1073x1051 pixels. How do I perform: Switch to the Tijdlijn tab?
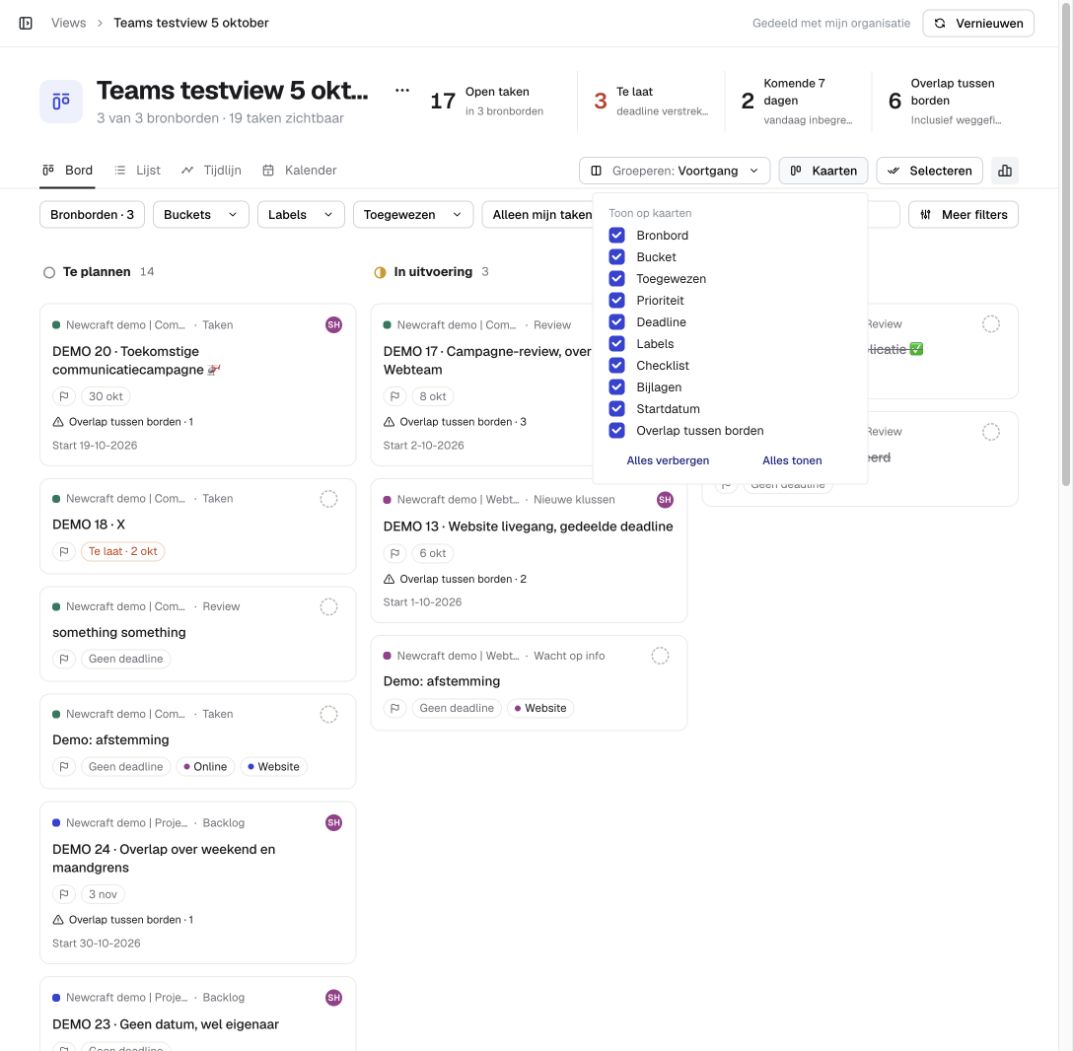[211, 170]
